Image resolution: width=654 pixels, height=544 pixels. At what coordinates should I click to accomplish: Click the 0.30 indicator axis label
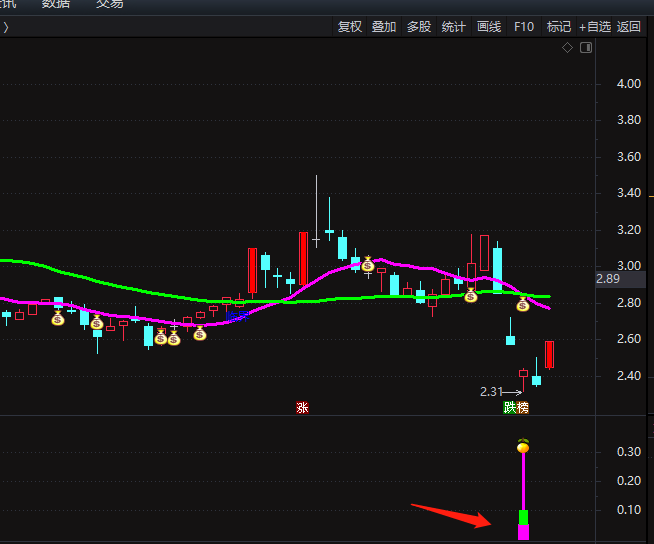click(x=629, y=452)
